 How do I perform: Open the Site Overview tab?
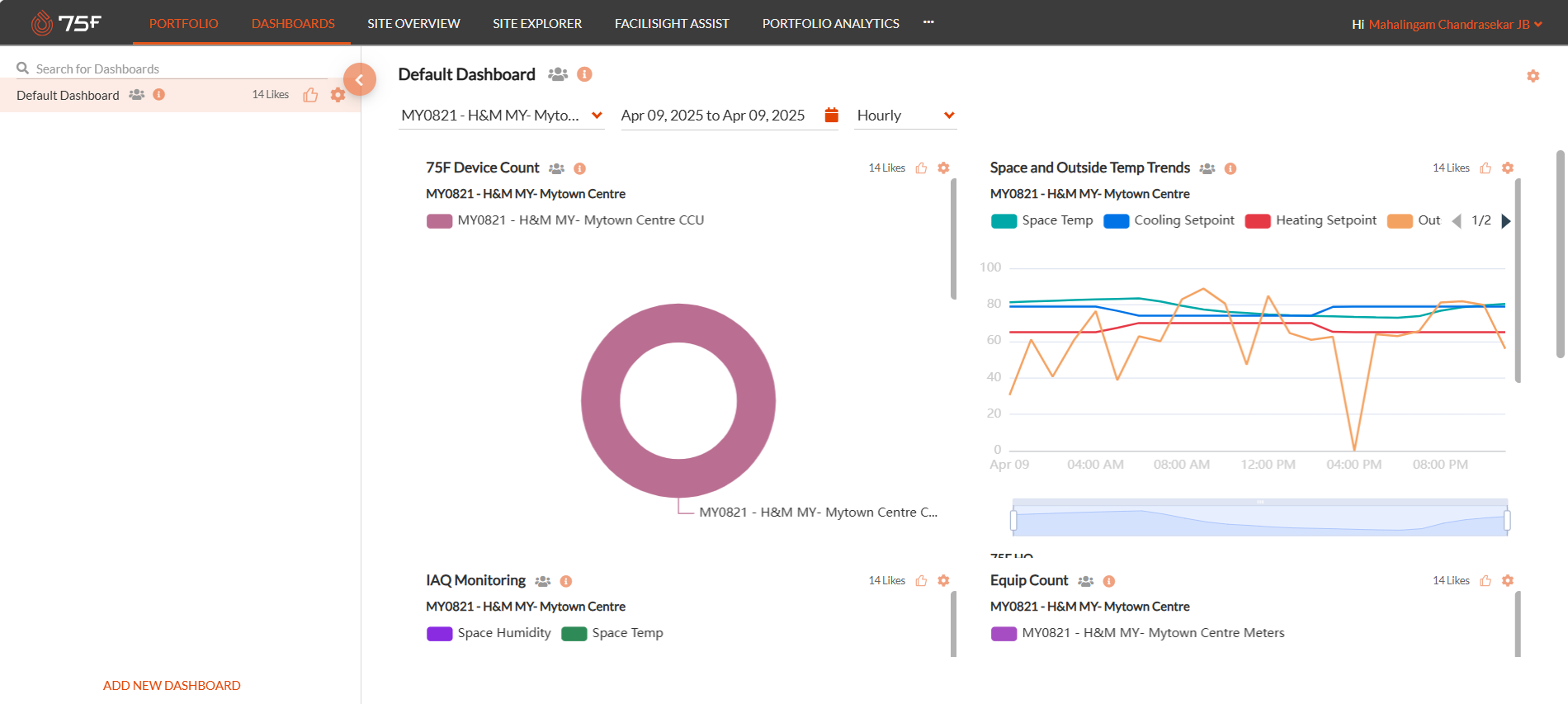point(413,23)
